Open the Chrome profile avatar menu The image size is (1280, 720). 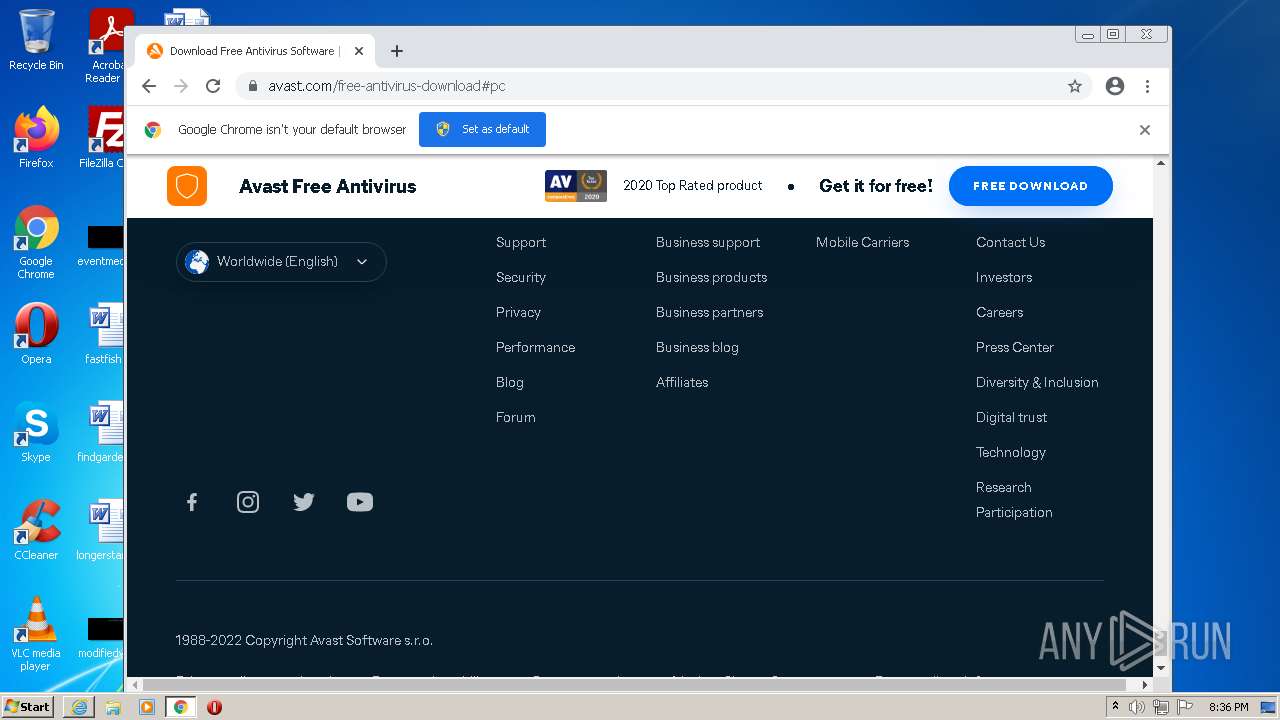point(1115,86)
